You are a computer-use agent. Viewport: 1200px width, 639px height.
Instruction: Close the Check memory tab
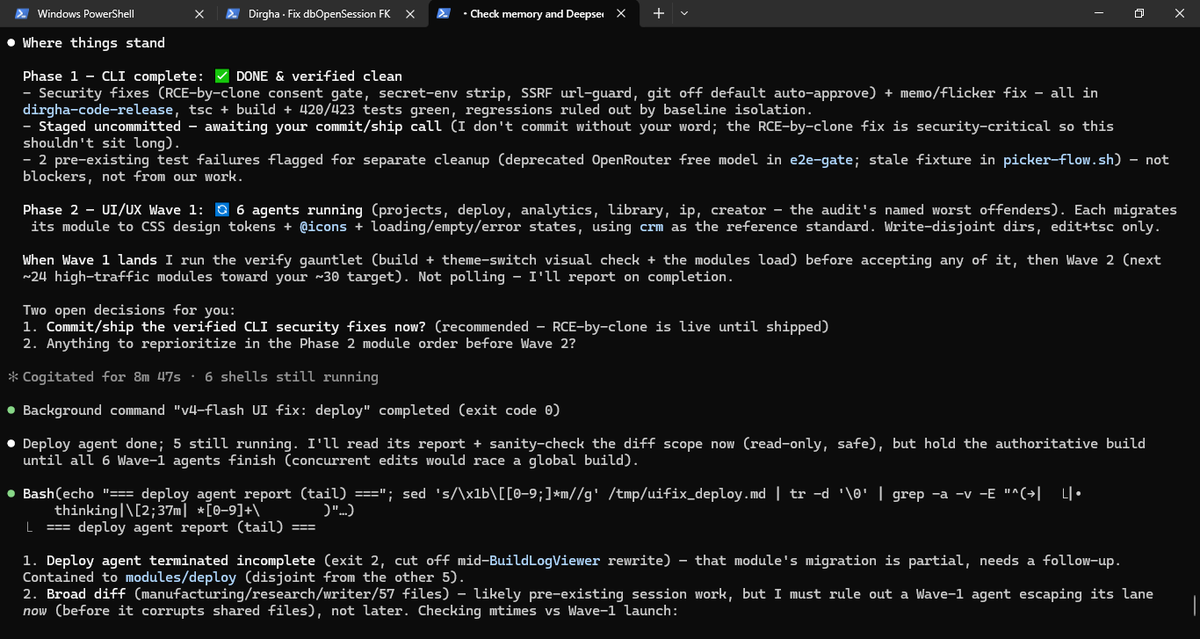[622, 14]
